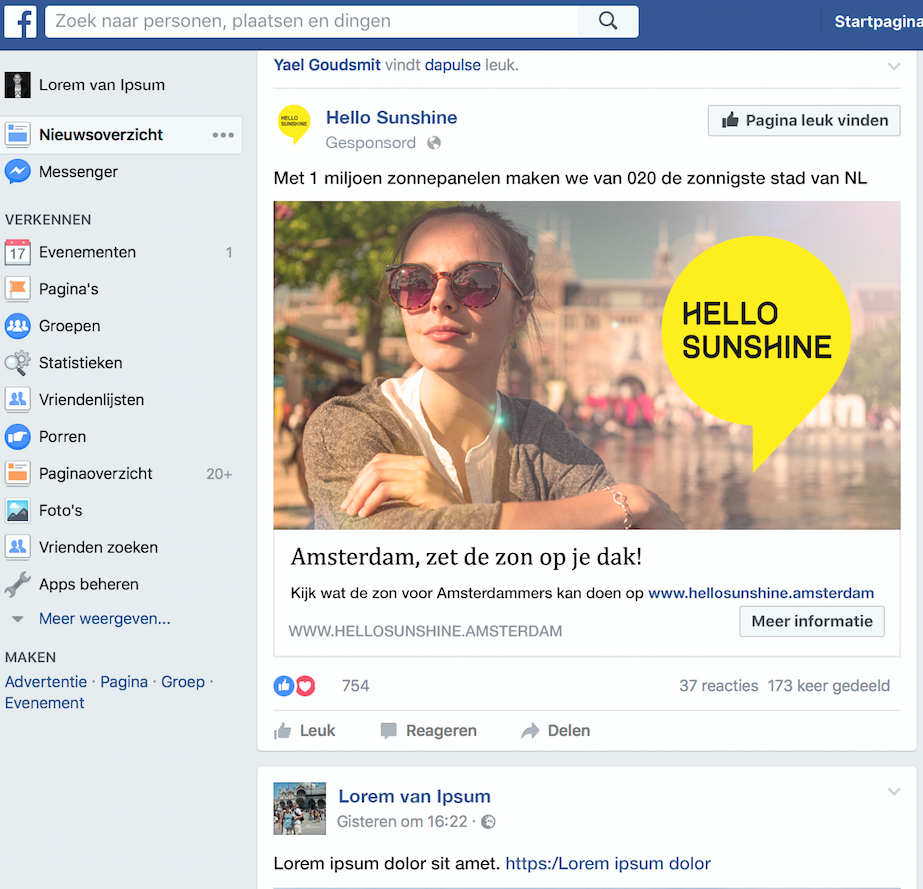
Task: Click the Foto's picture icon
Action: click(18, 510)
